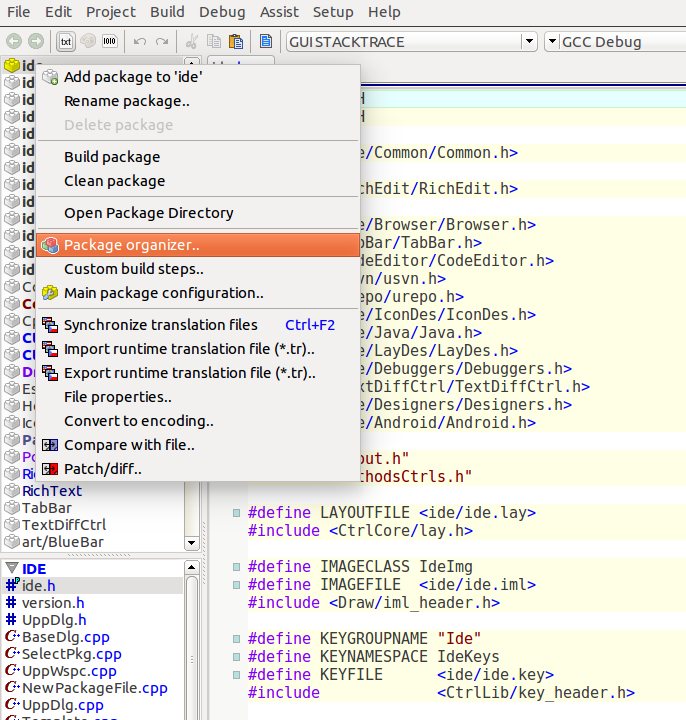This screenshot has width=686, height=720.
Task: Click the 'txt' text view toolbar icon
Action: pyautogui.click(x=66, y=41)
